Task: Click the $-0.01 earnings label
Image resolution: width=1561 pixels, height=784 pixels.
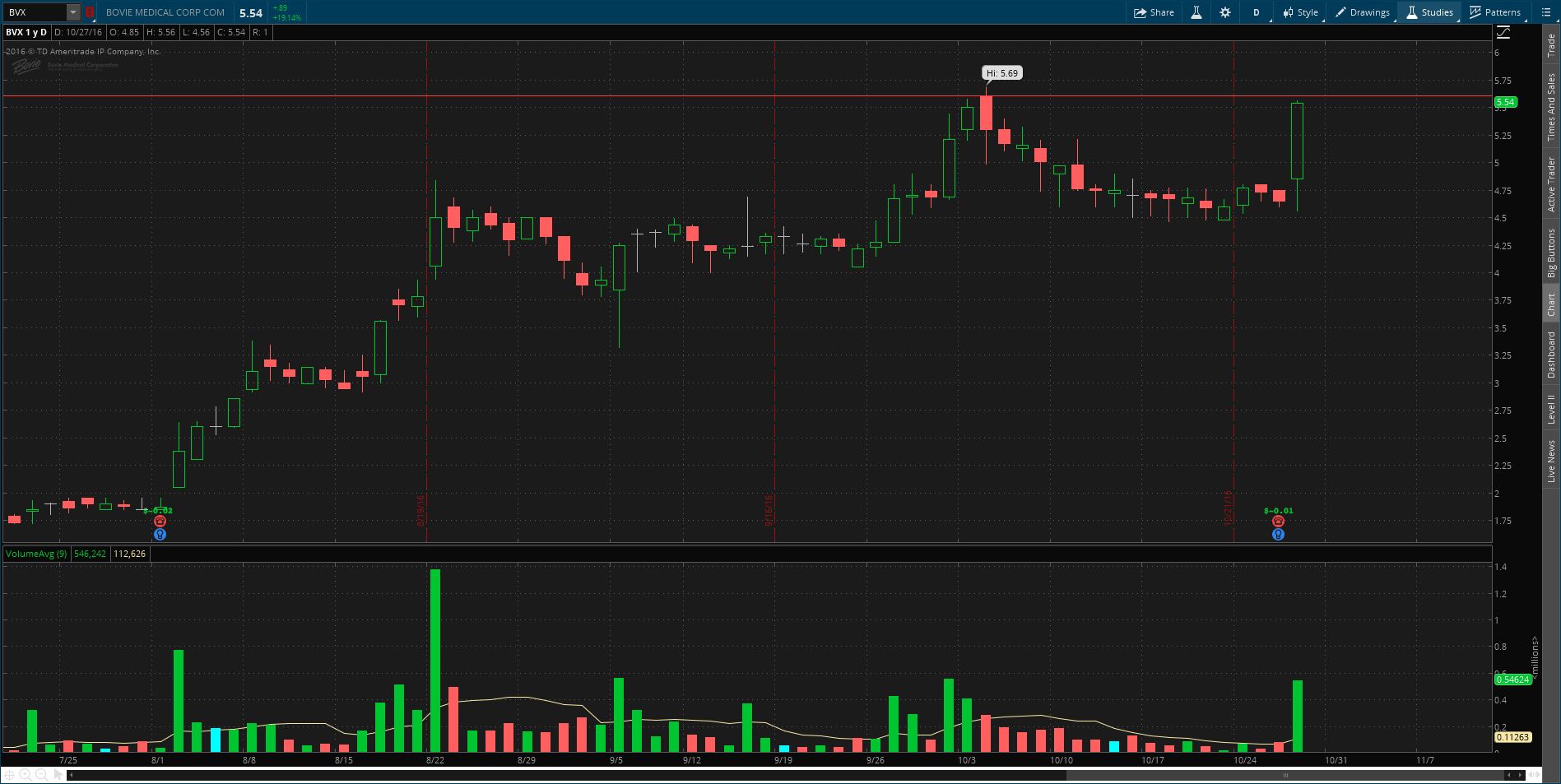Action: coord(1279,511)
